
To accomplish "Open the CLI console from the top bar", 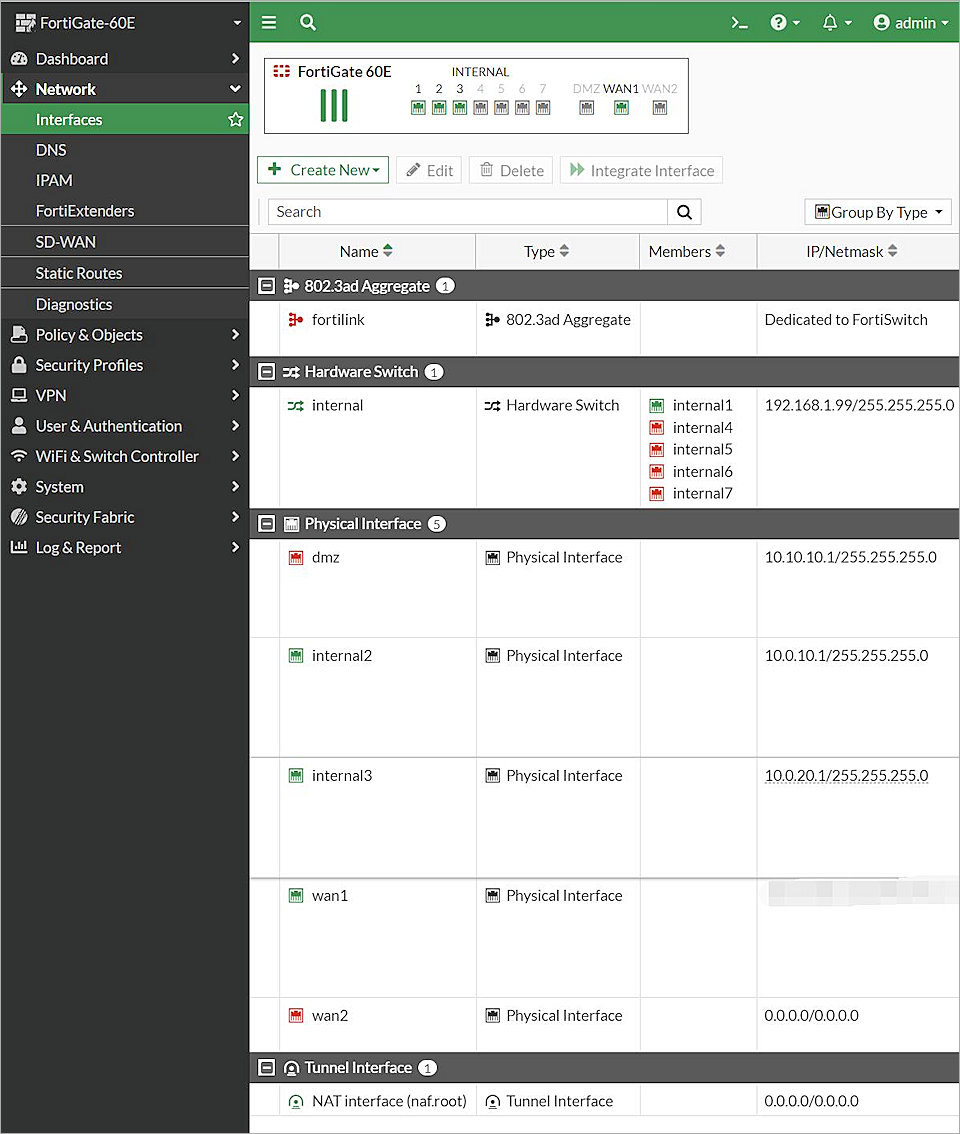I will pyautogui.click(x=739, y=21).
